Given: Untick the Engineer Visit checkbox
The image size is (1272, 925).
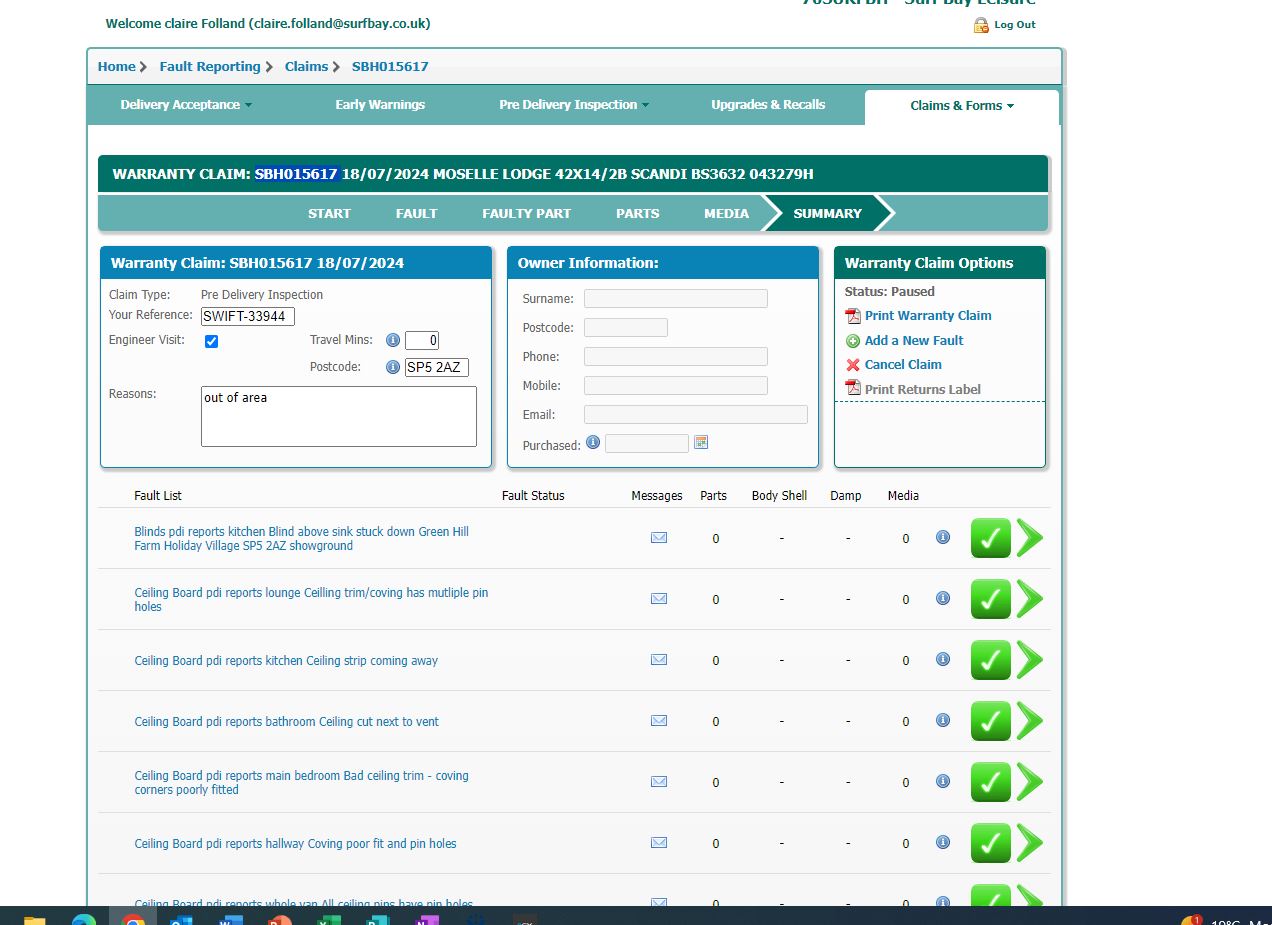Looking at the screenshot, I should 211,341.
